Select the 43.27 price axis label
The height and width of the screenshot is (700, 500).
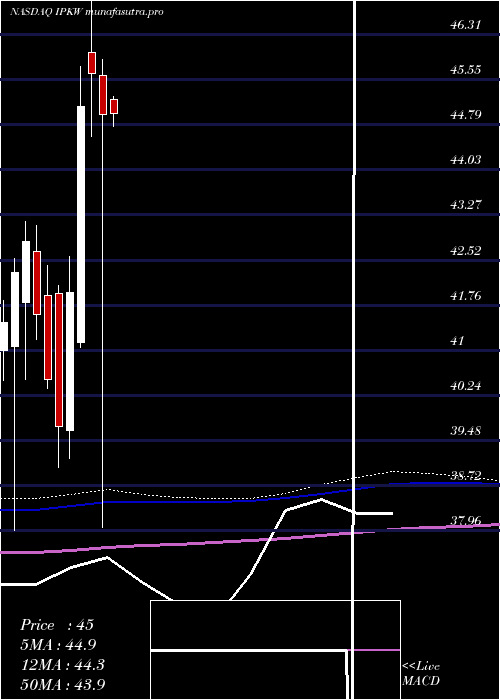pos(465,205)
